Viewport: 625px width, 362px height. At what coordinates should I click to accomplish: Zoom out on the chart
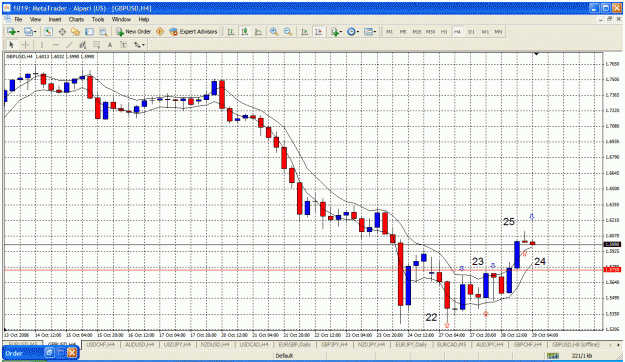tap(288, 31)
